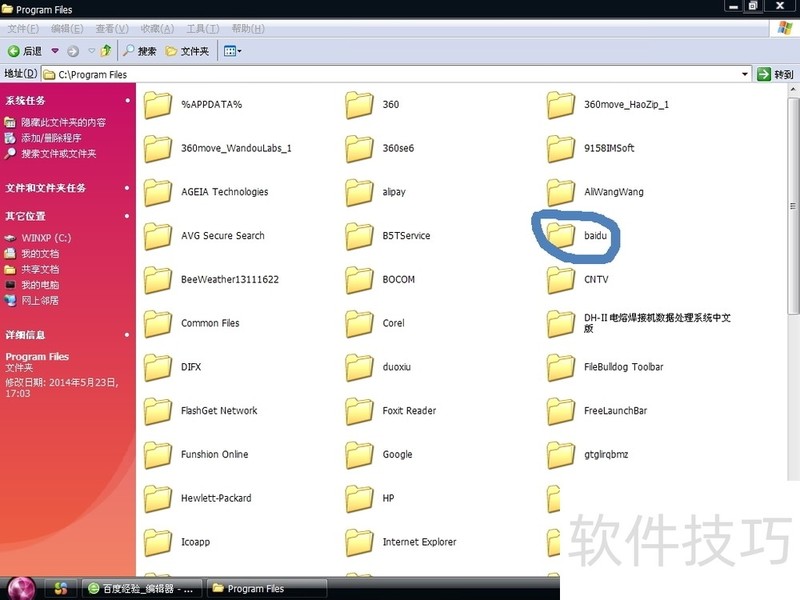
Task: Click the Google folder name
Action: (x=397, y=455)
